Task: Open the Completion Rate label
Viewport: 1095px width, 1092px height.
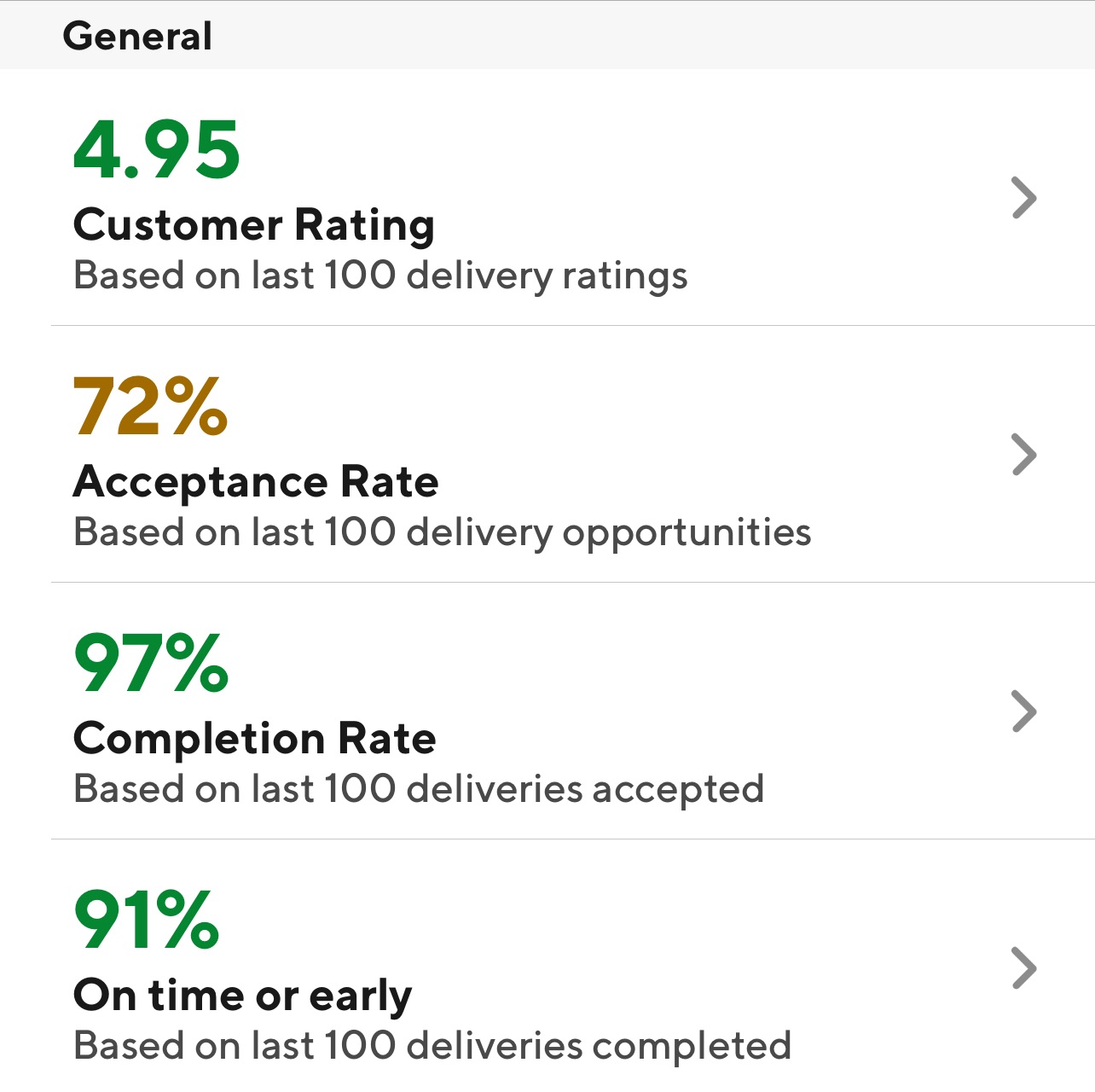Action: [x=255, y=739]
